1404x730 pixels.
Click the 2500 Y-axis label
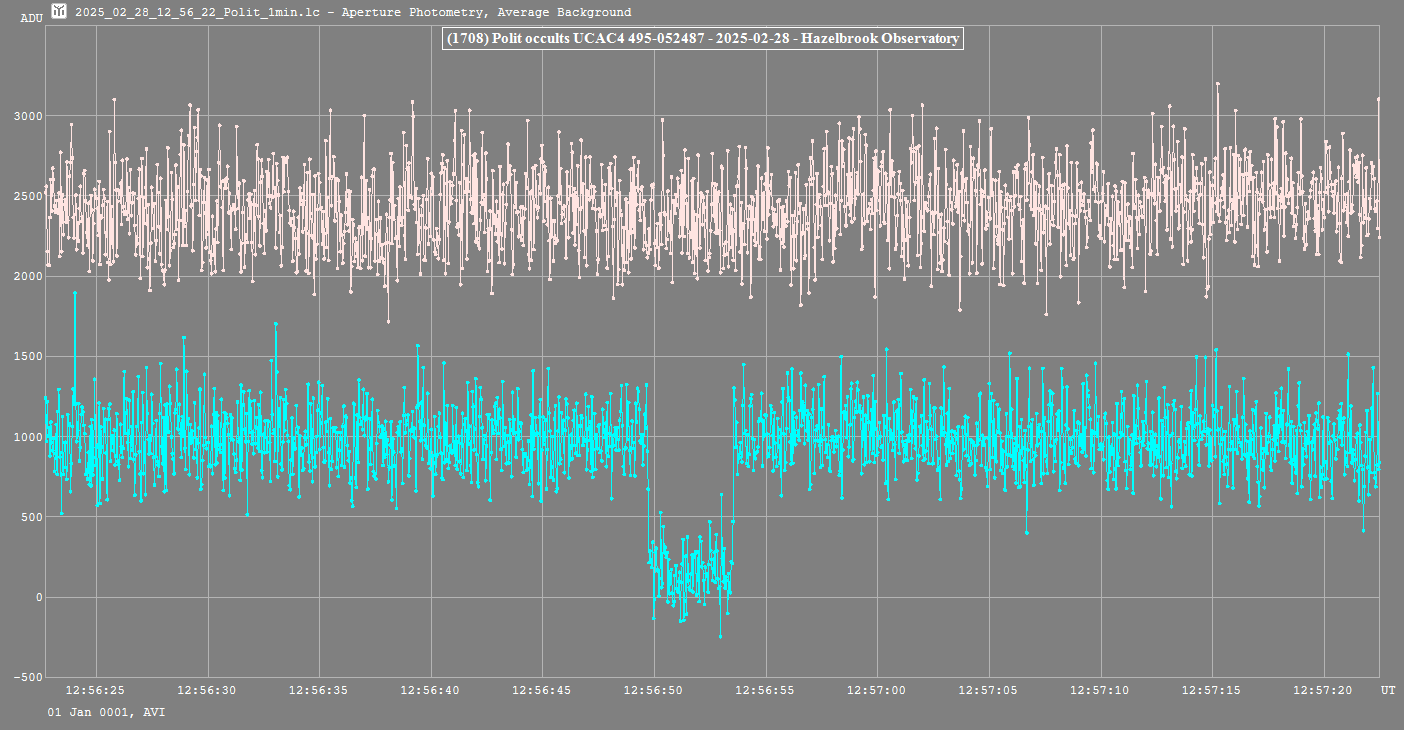27,196
